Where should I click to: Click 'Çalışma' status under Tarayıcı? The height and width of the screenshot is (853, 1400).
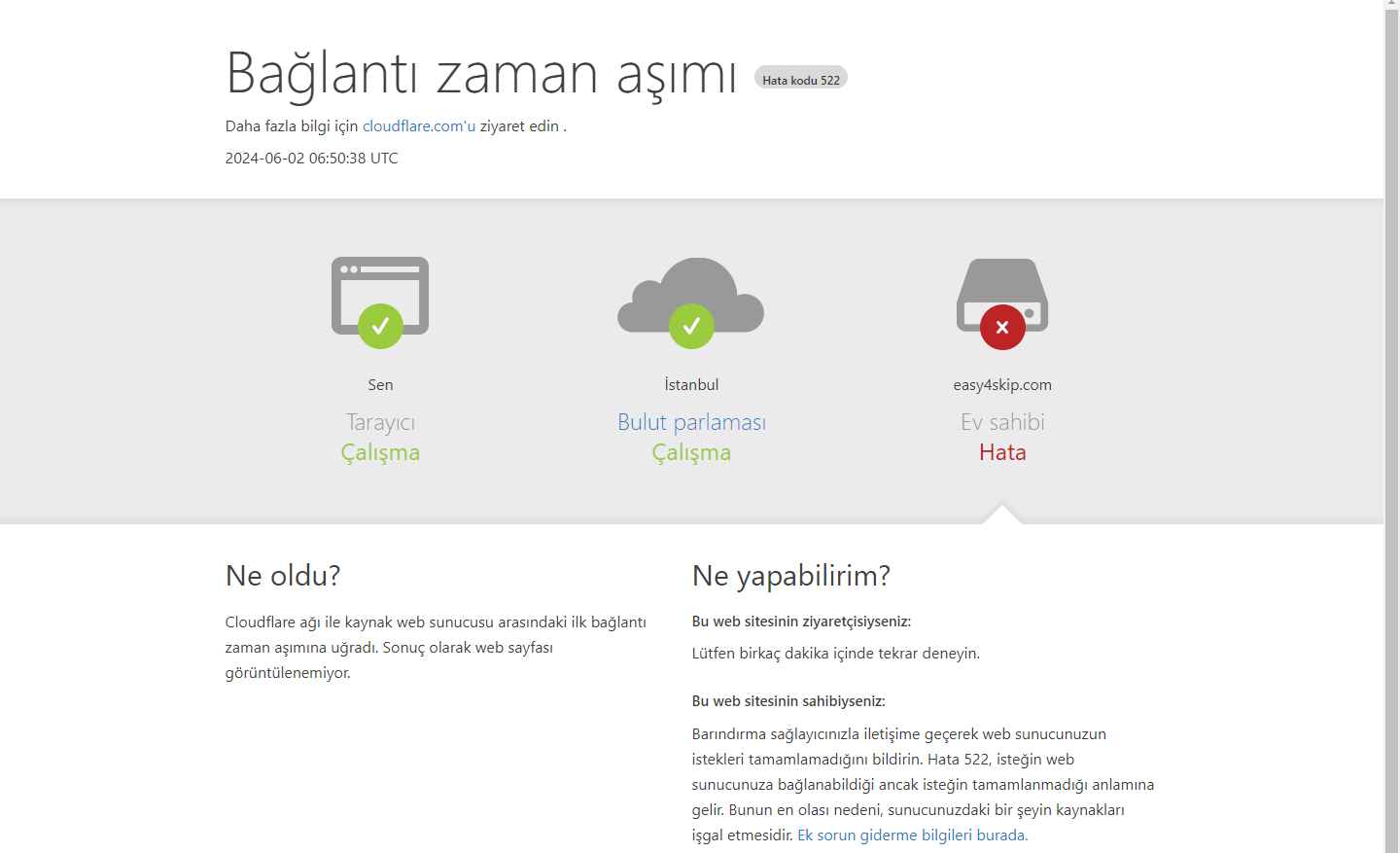coord(380,452)
